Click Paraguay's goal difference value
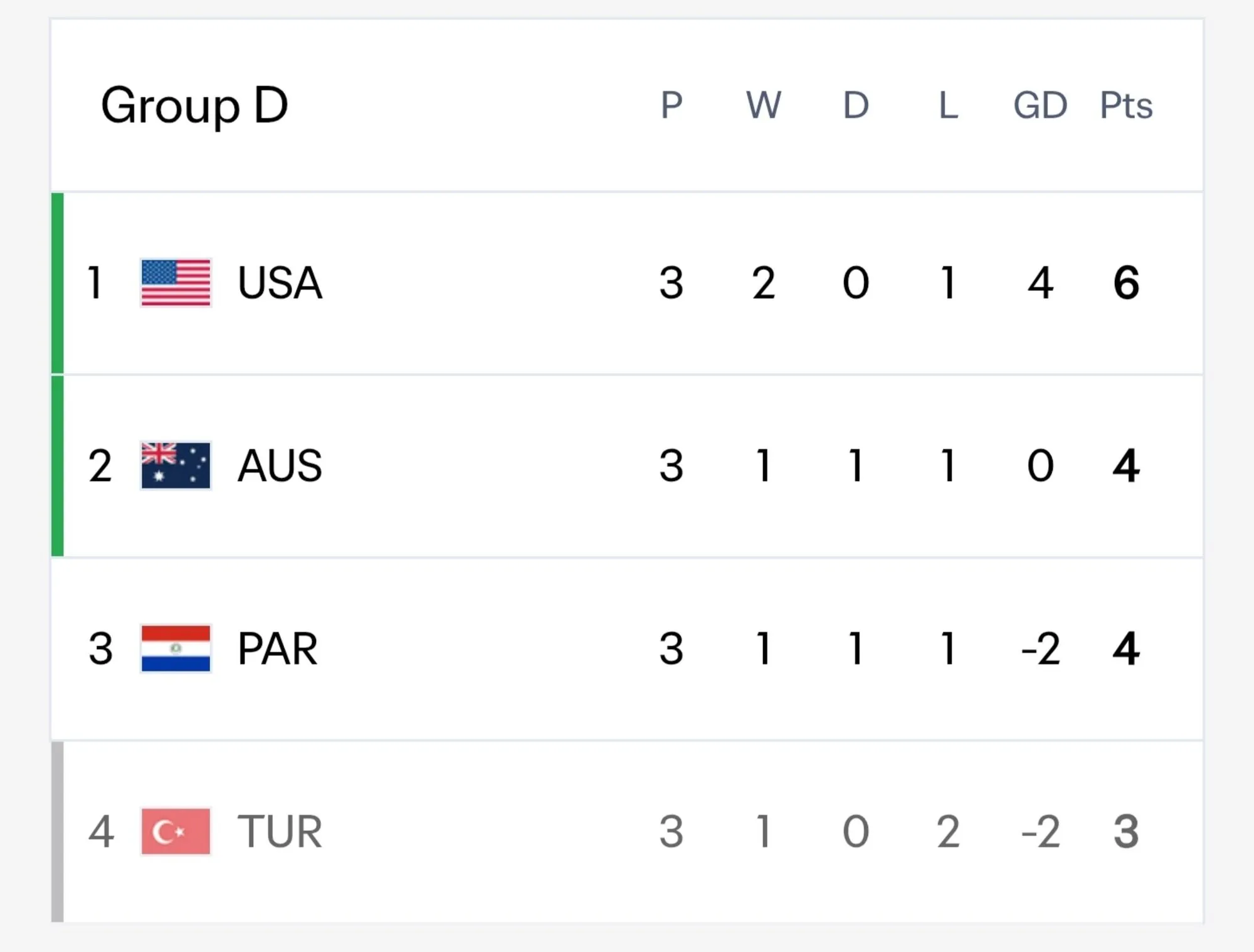The height and width of the screenshot is (952, 1254). [1040, 649]
